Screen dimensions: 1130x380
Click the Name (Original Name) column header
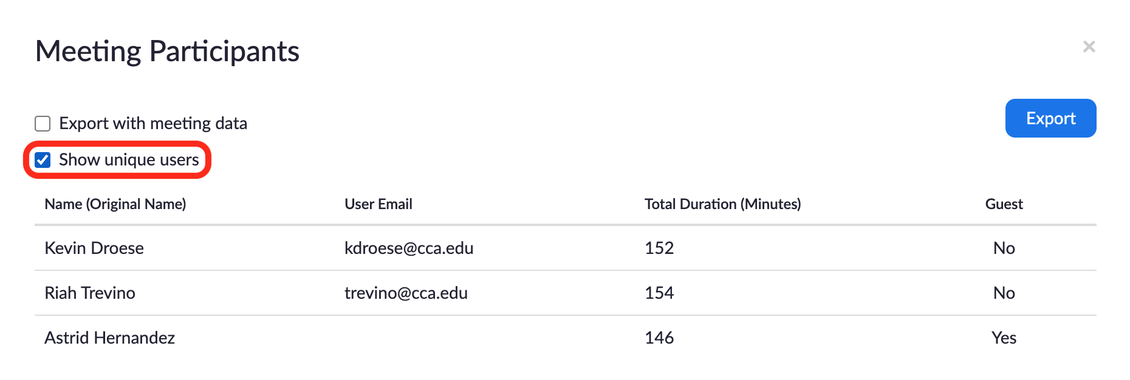point(115,204)
